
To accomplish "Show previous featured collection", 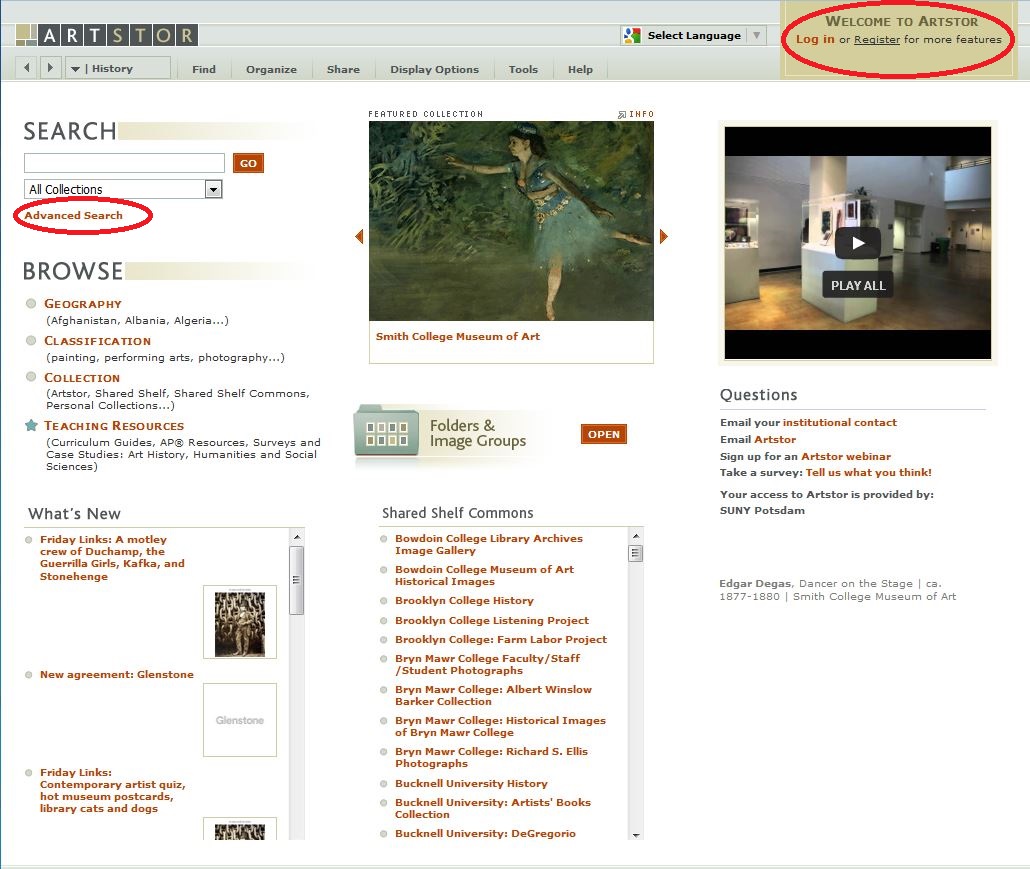I will (359, 236).
